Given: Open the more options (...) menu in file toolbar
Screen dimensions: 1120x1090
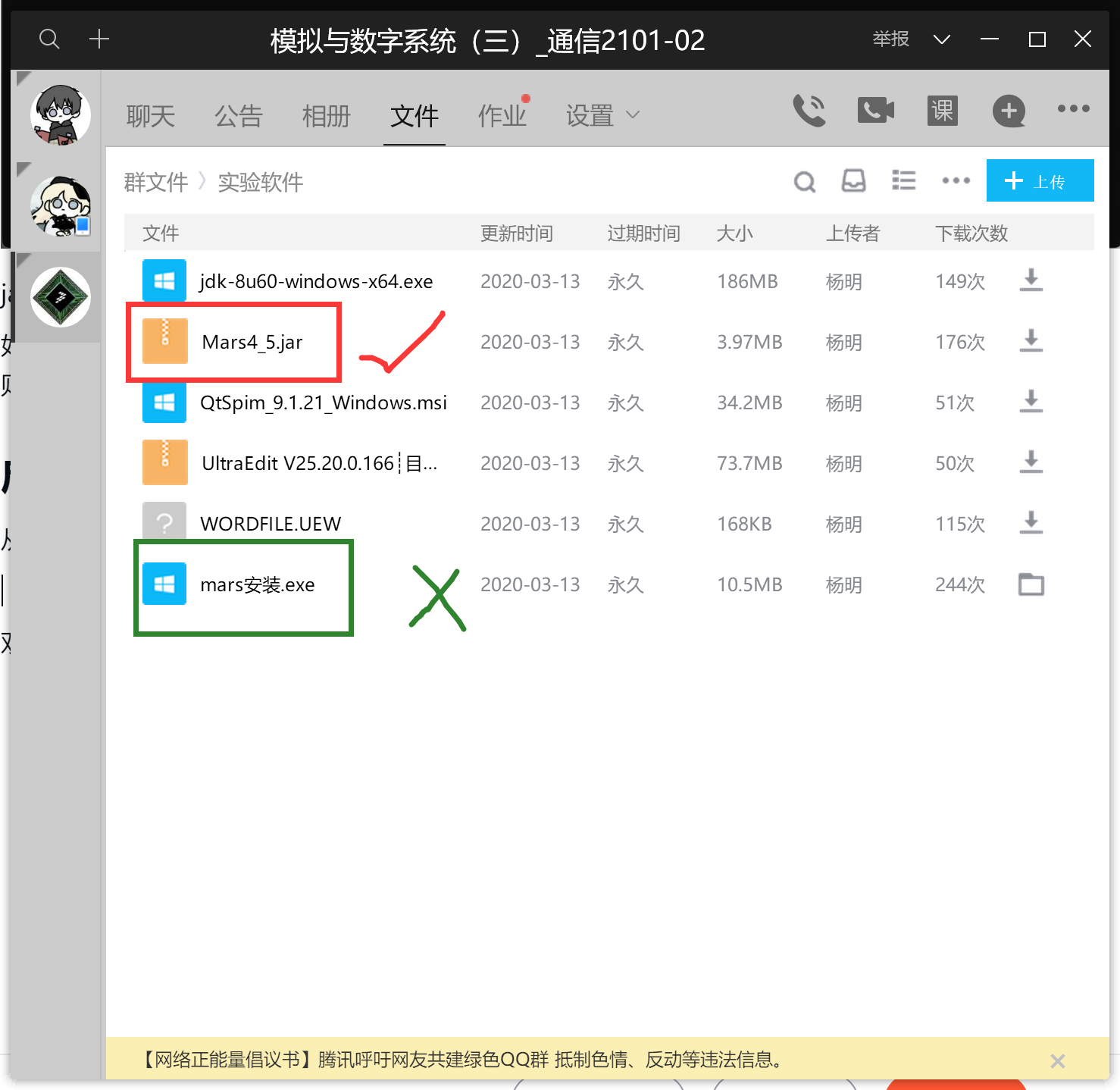Looking at the screenshot, I should coord(955,181).
